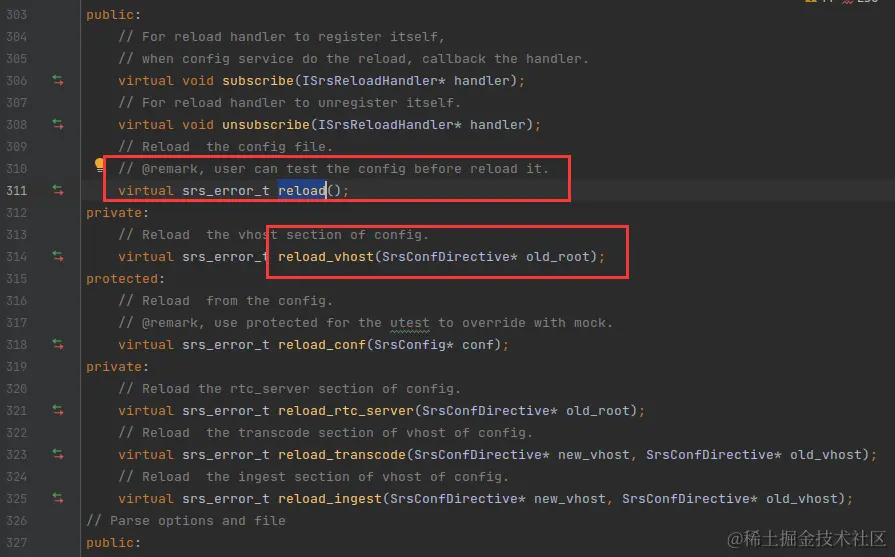Click the gutter override icon on line 321
The width and height of the screenshot is (895, 557).
pos(58,410)
